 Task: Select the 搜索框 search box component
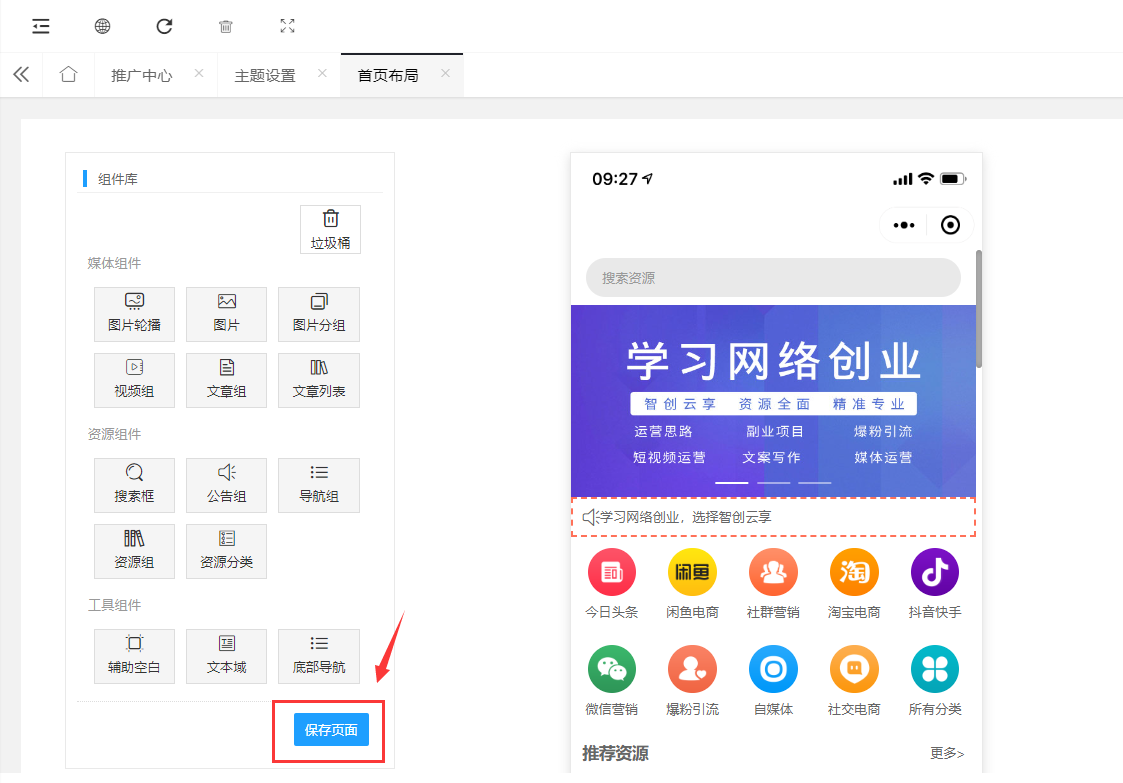point(135,485)
